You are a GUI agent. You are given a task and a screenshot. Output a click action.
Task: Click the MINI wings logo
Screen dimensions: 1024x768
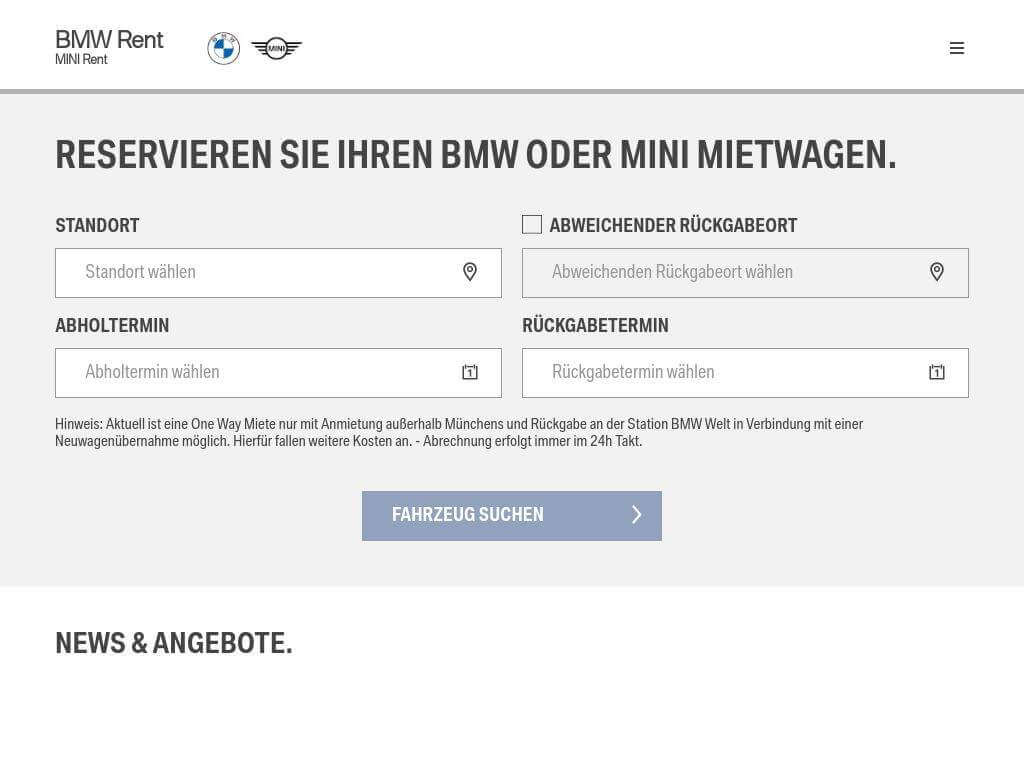point(276,47)
